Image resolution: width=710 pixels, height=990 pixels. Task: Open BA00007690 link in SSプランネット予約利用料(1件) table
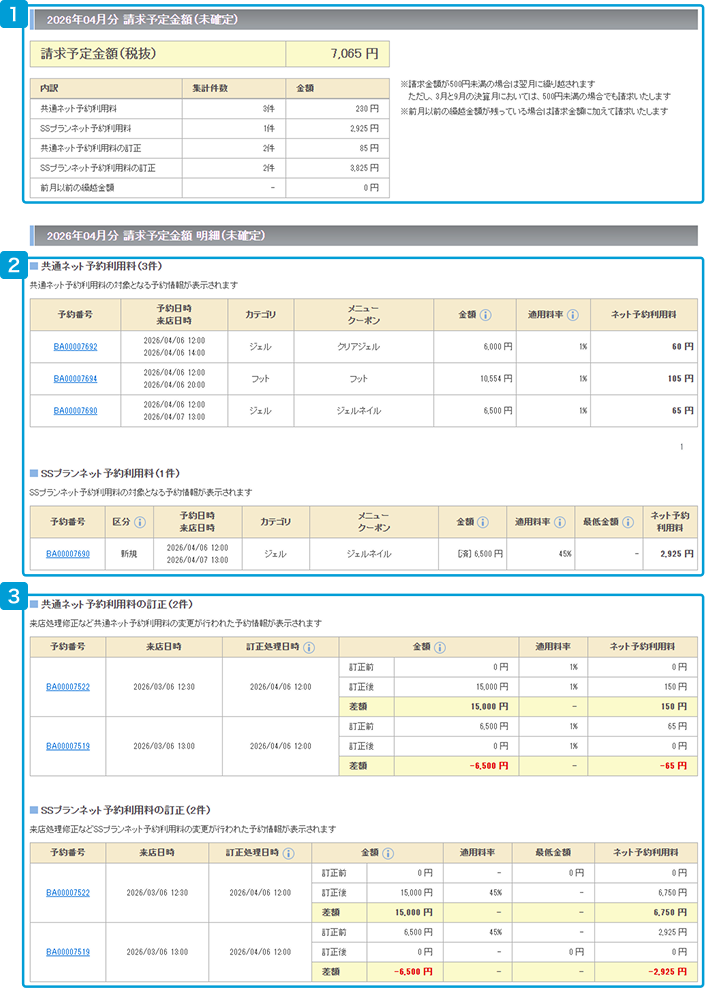pyautogui.click(x=68, y=554)
